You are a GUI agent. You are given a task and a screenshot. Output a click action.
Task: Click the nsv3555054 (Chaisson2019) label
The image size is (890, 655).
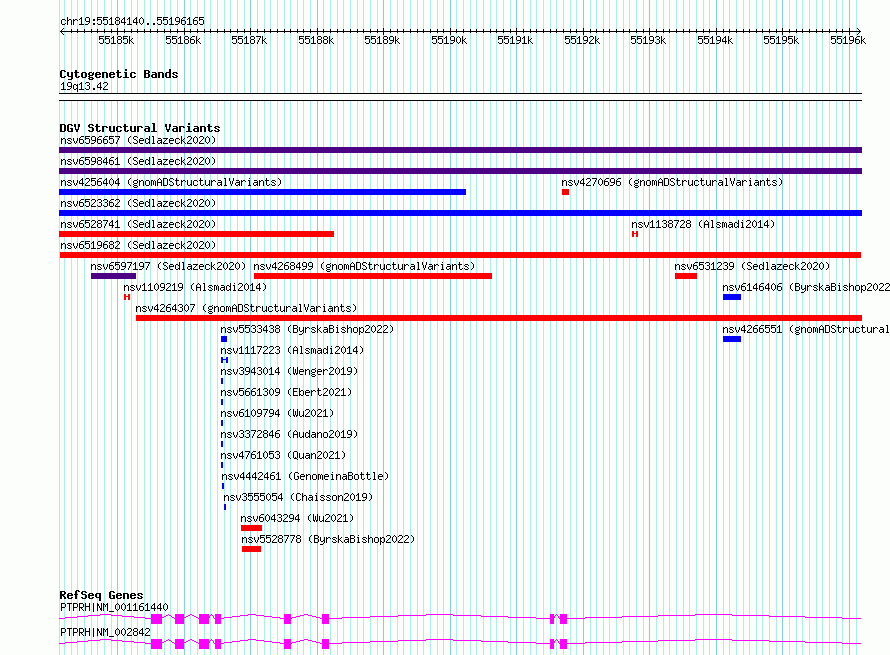298,497
